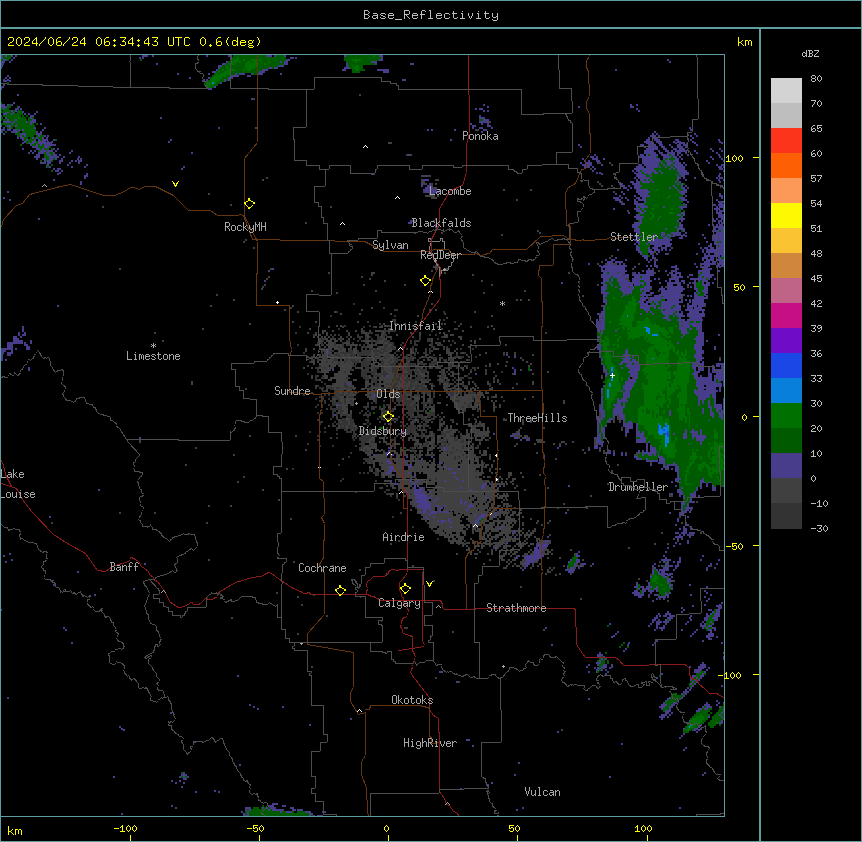Click the white asterisk above Limestone

pos(153,346)
